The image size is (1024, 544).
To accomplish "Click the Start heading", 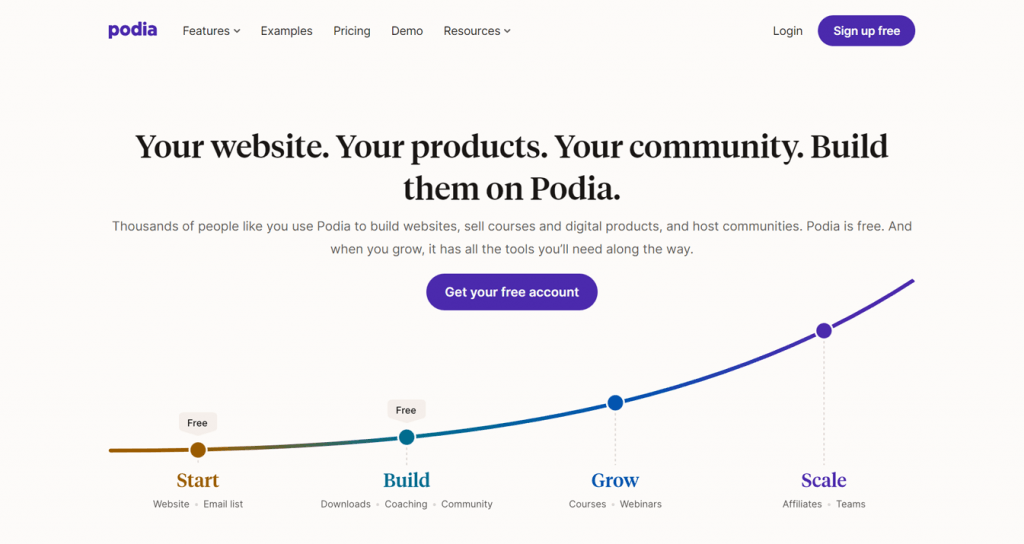I will coord(198,480).
